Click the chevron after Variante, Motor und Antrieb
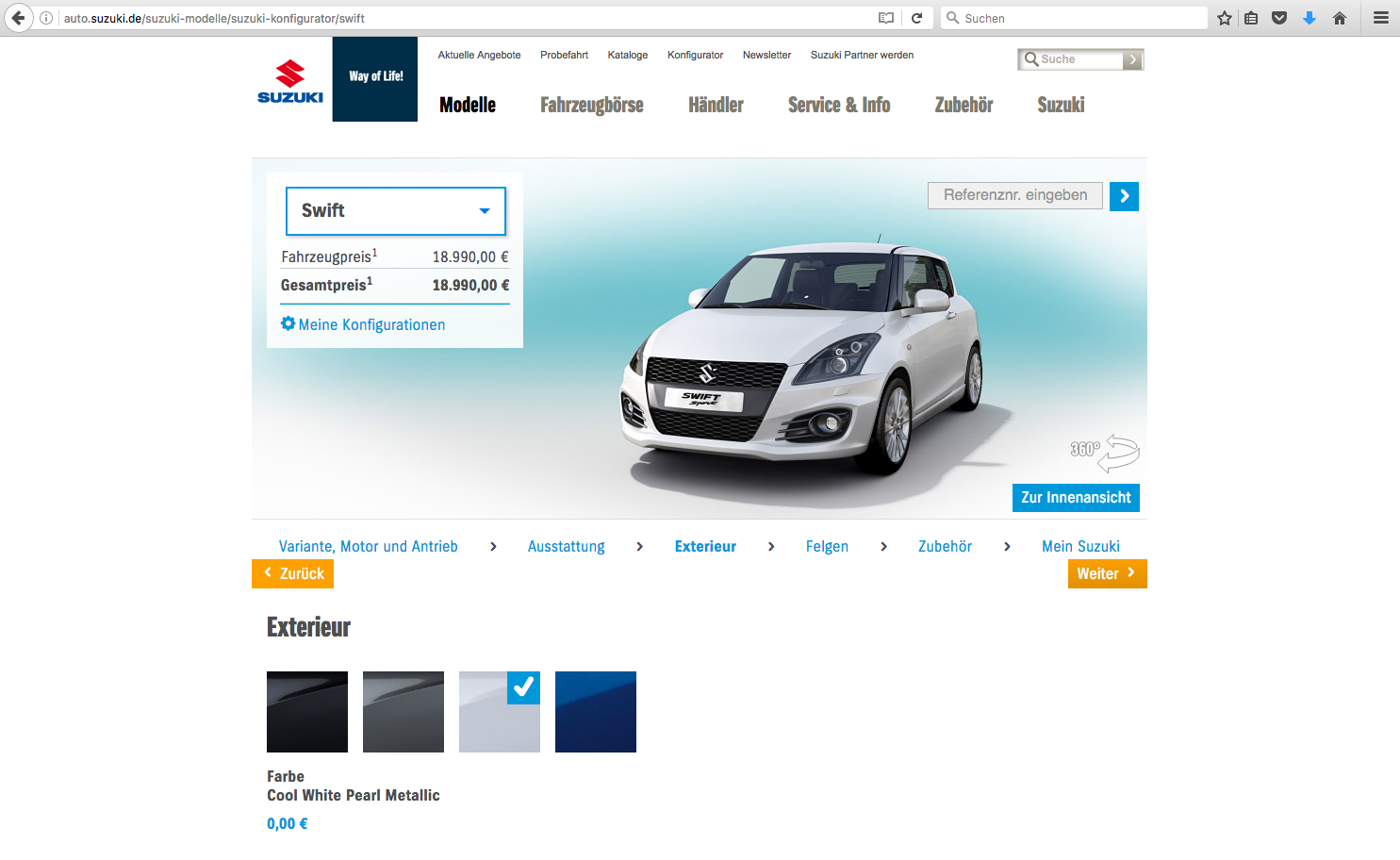1400x860 pixels. (x=493, y=547)
